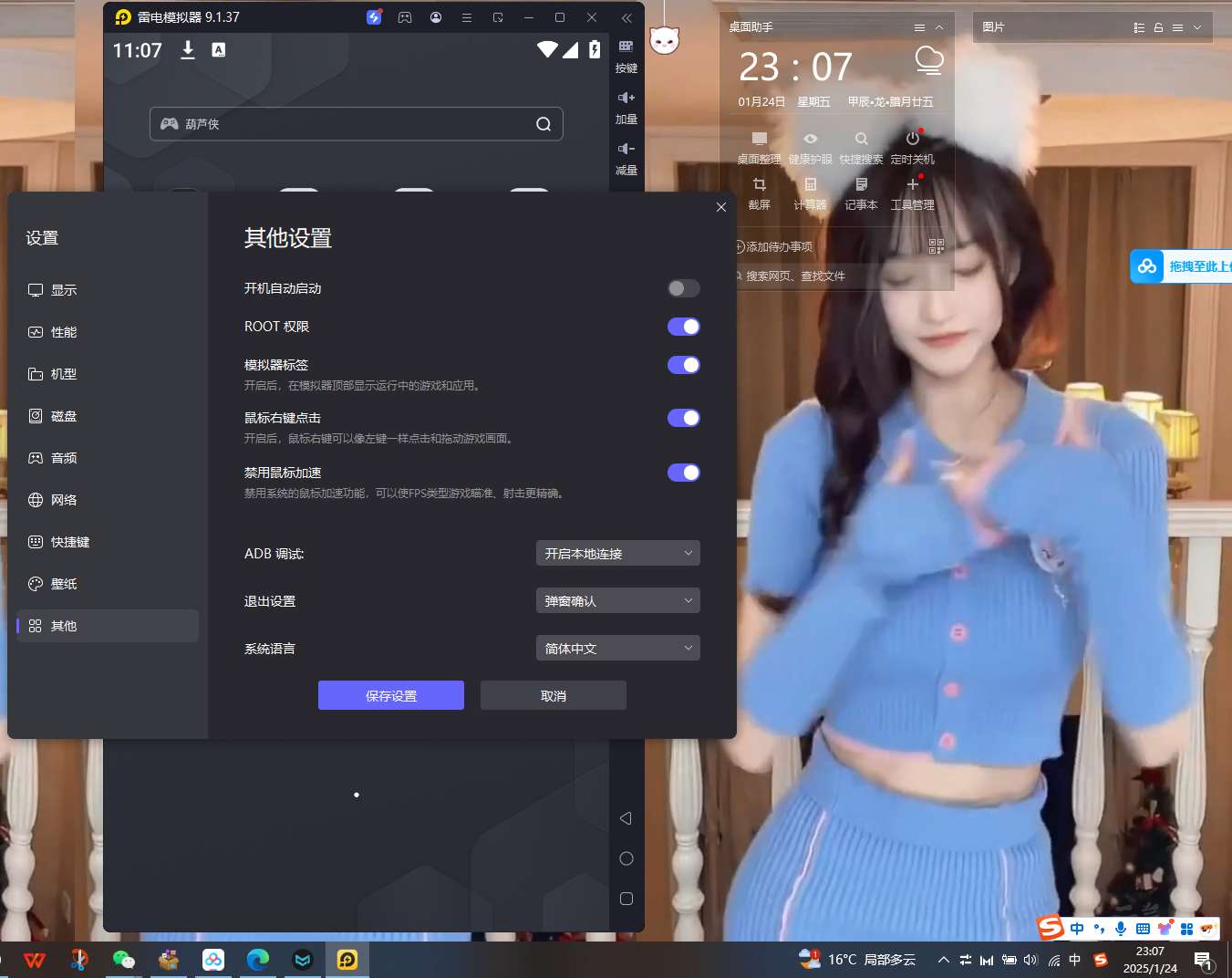Open the 计算器 calculator tool
This screenshot has height=978, width=1232.
[x=810, y=194]
